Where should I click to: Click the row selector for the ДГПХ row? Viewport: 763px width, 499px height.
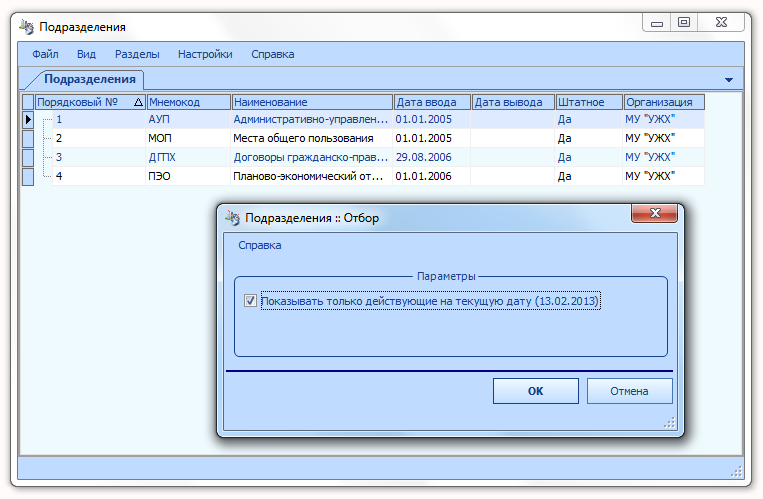coord(28,157)
